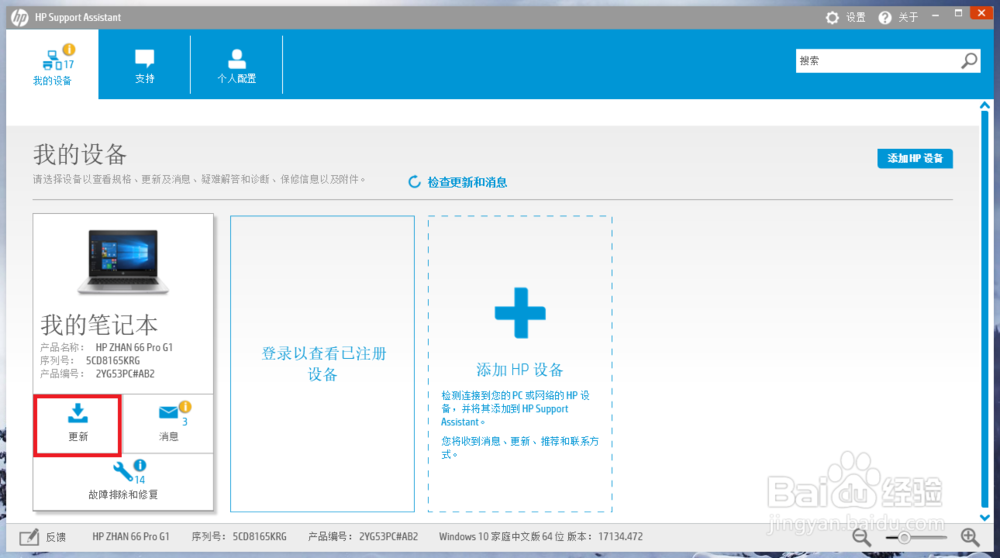This screenshot has height=558, width=1000.
Task: Open the 反馈 feedback icon
Action: tap(29, 537)
